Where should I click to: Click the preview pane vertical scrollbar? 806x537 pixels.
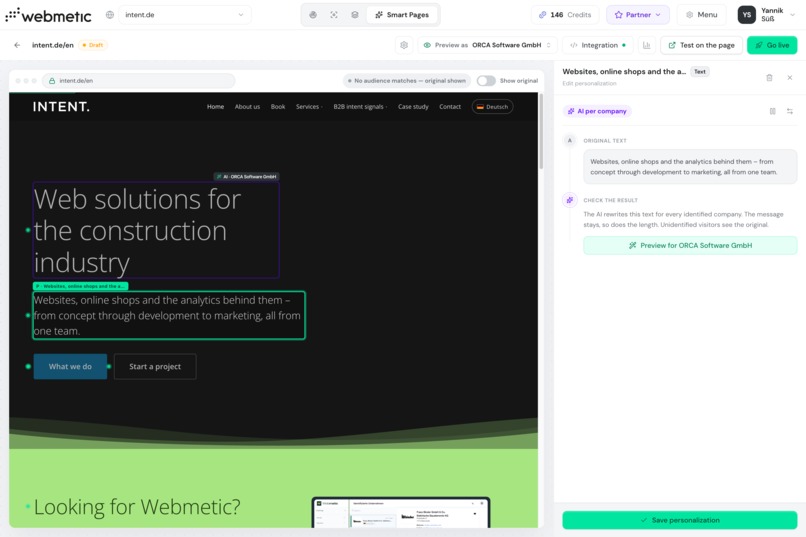541,132
